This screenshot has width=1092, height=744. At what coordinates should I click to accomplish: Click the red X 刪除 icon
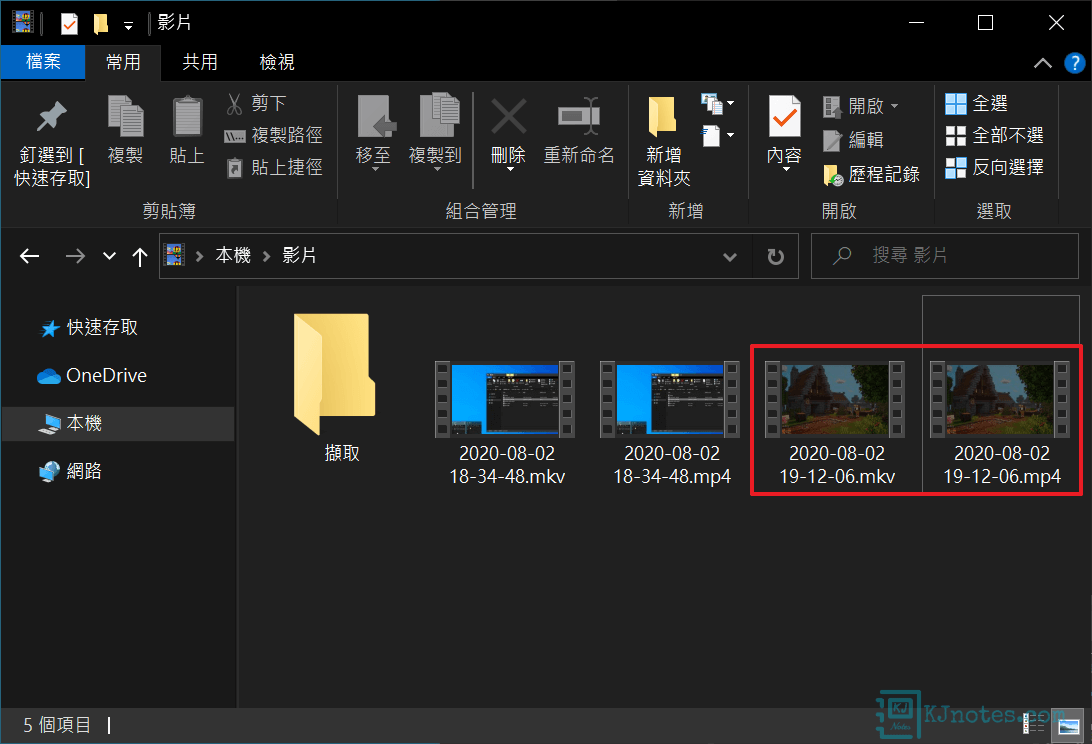tap(508, 117)
